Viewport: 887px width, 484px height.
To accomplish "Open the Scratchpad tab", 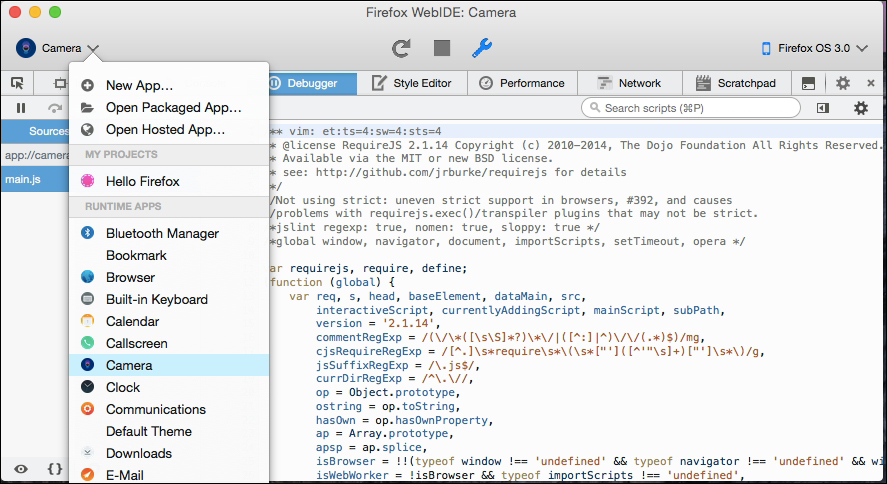I will 736,83.
